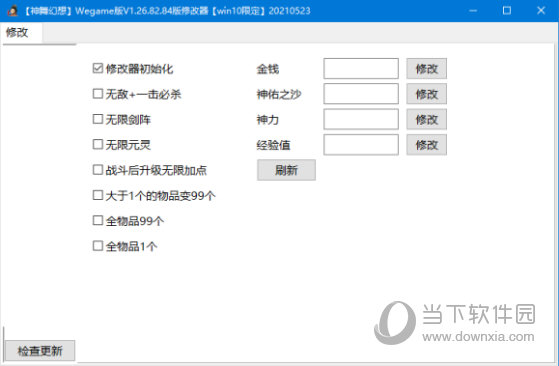Select the 全物品1个 checkbox
The height and width of the screenshot is (366, 559).
click(98, 246)
